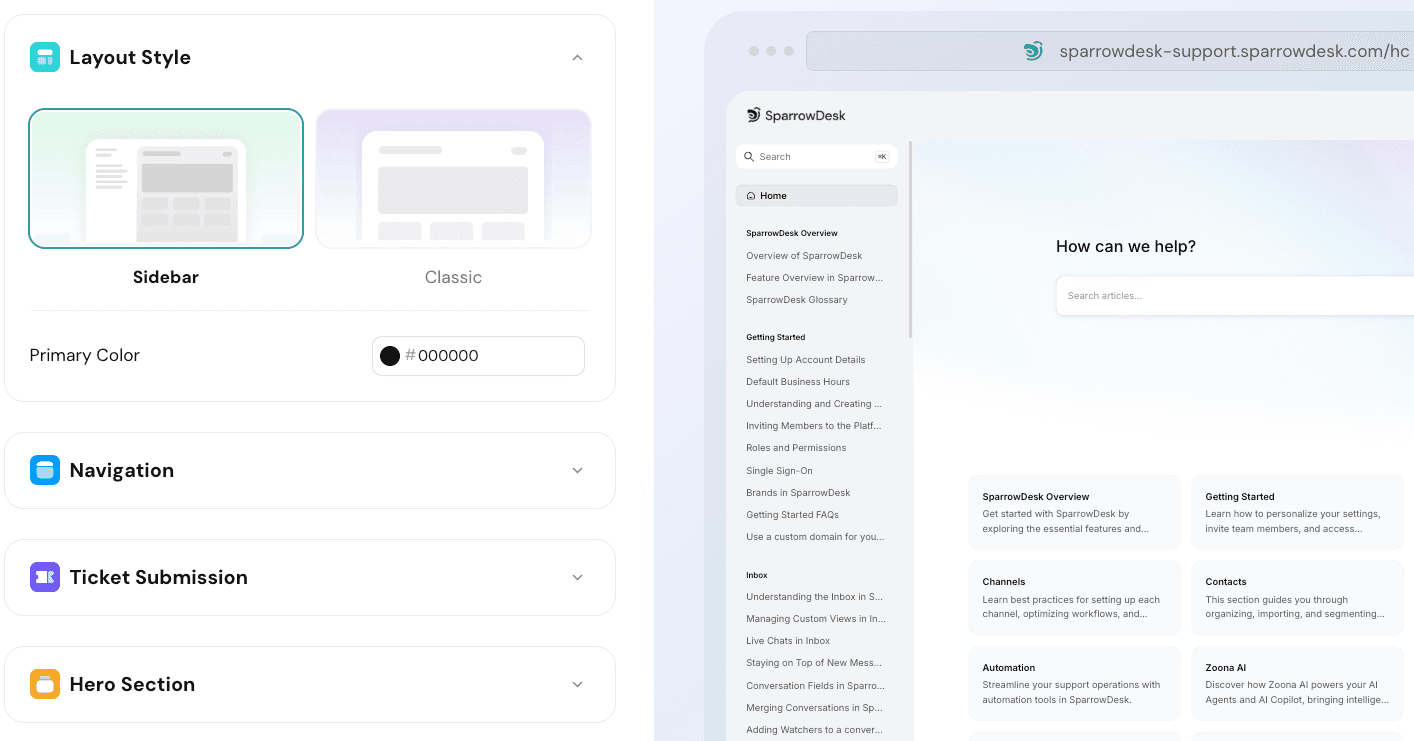Screen dimensions: 1414x741
Task: Select the Classic layout thumbnail
Action: 453,178
